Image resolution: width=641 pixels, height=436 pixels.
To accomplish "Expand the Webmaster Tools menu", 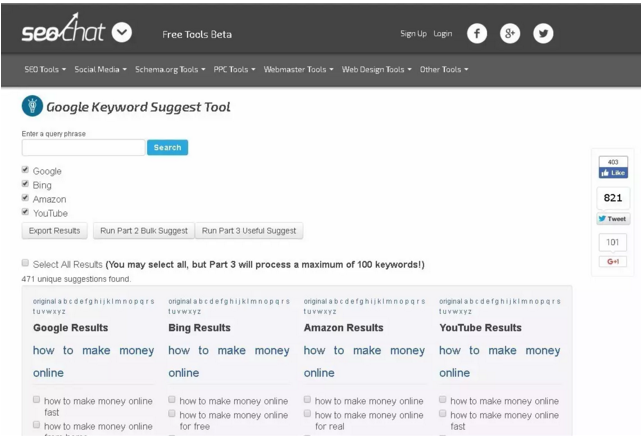I will 298,69.
